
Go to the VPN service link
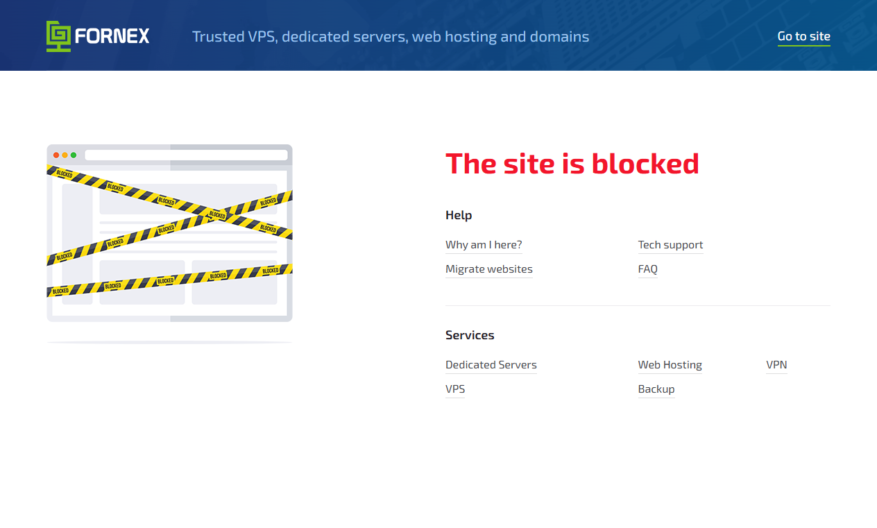(x=776, y=365)
